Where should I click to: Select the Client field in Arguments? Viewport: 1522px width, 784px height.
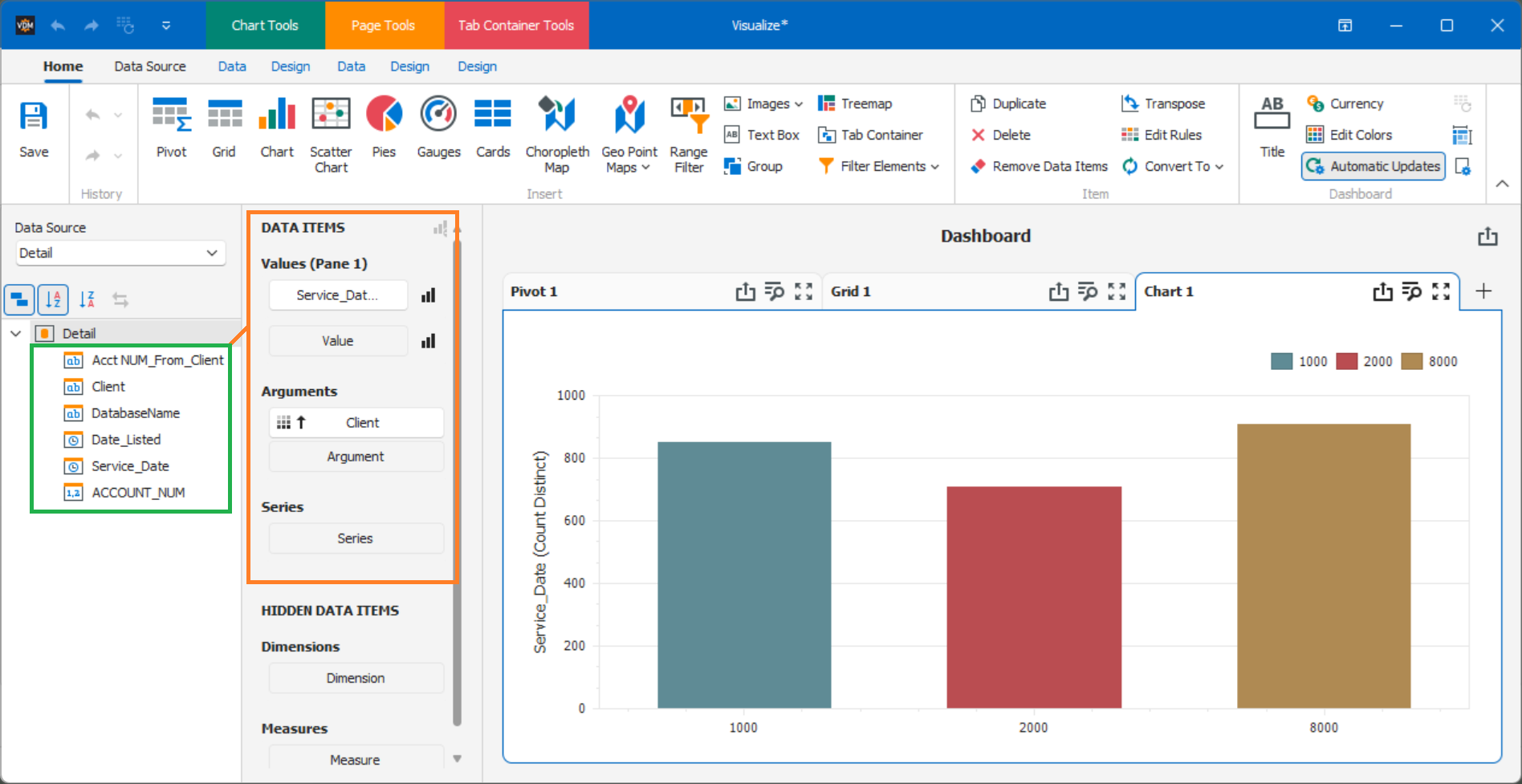point(356,422)
